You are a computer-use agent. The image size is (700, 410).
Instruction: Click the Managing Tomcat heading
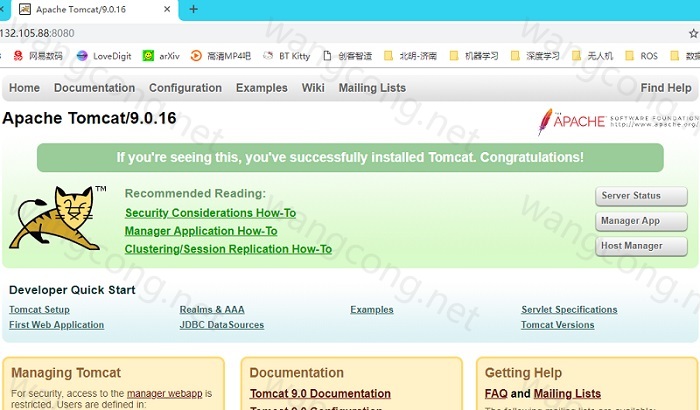click(66, 372)
